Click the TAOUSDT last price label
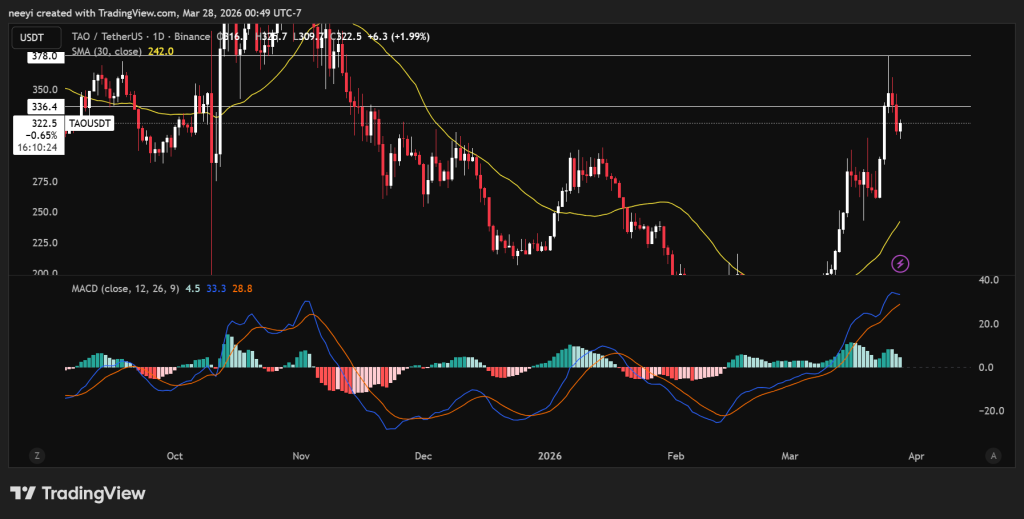Screen dimensions: 1024x519 pos(90,123)
